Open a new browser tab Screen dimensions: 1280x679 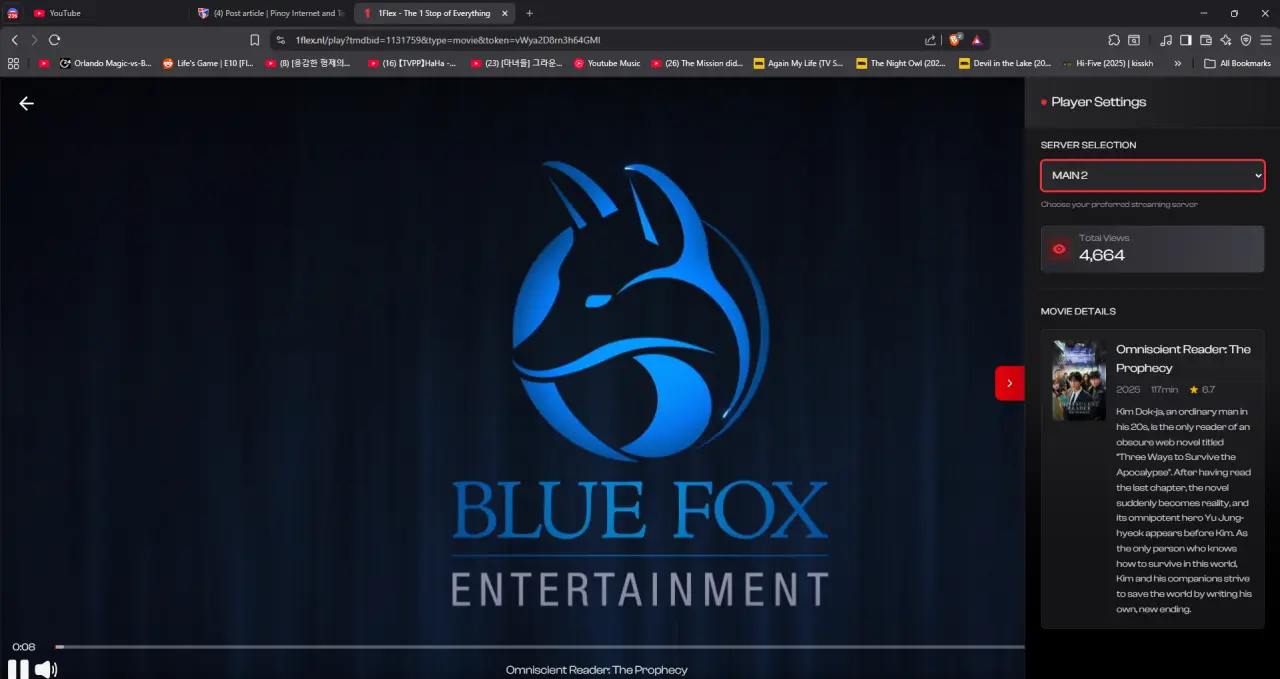click(x=529, y=13)
